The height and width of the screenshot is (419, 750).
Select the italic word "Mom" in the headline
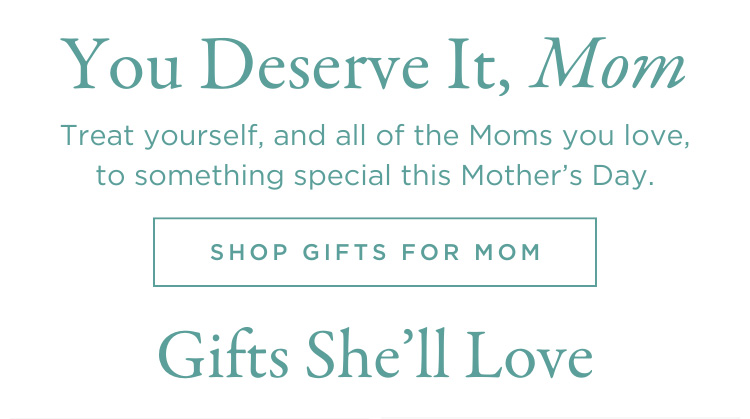click(x=607, y=64)
